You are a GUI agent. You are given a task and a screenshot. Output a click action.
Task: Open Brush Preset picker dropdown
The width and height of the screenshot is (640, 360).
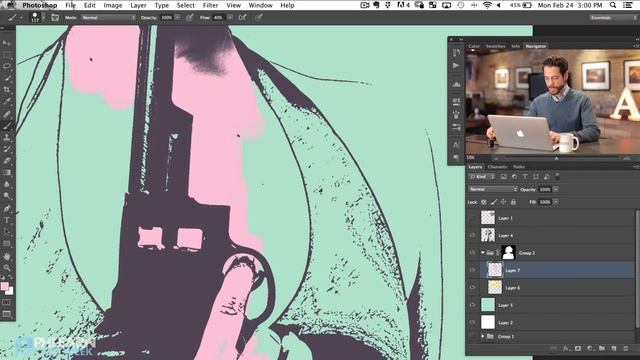coord(43,18)
